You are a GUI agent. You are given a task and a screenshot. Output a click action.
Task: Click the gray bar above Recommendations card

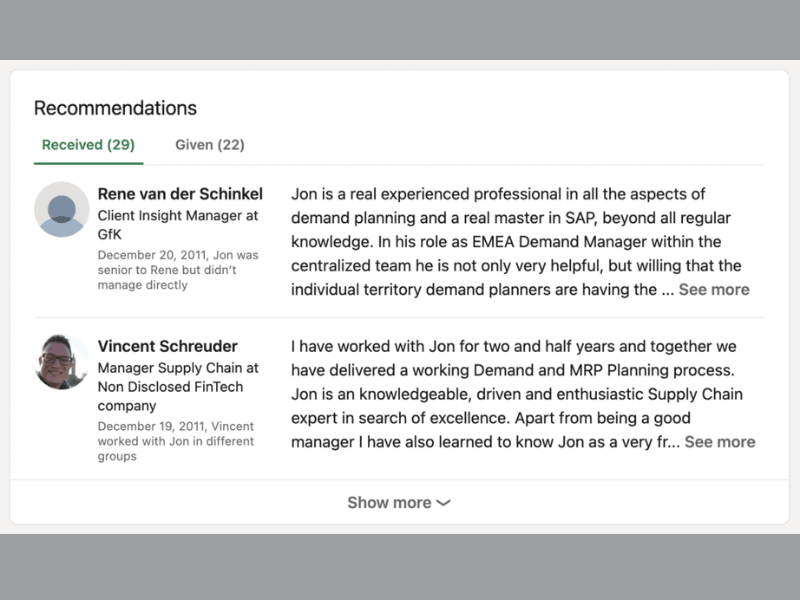(400, 30)
